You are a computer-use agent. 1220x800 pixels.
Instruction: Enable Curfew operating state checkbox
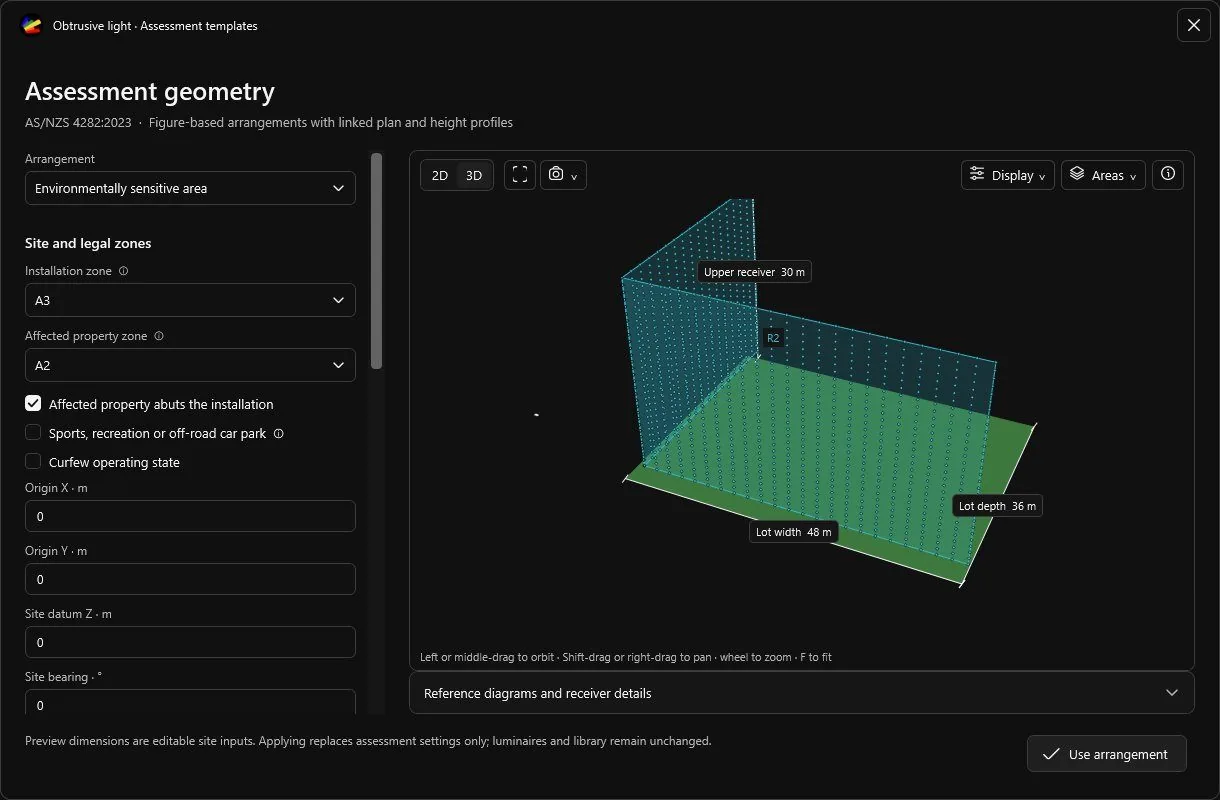(33, 462)
